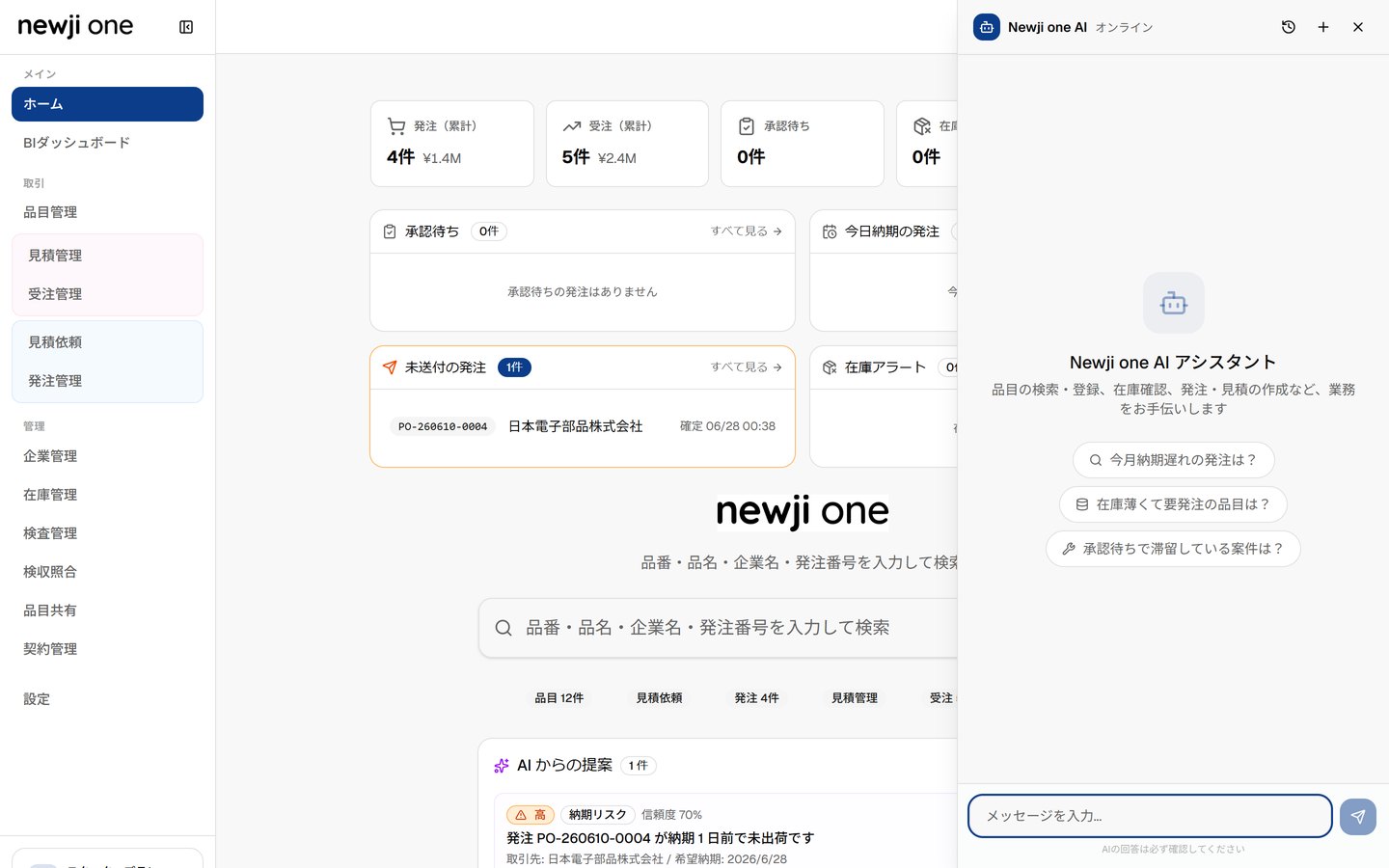This screenshot has width=1389, height=868.
Task: Open 見積管理 sidebar item
Action: point(107,256)
